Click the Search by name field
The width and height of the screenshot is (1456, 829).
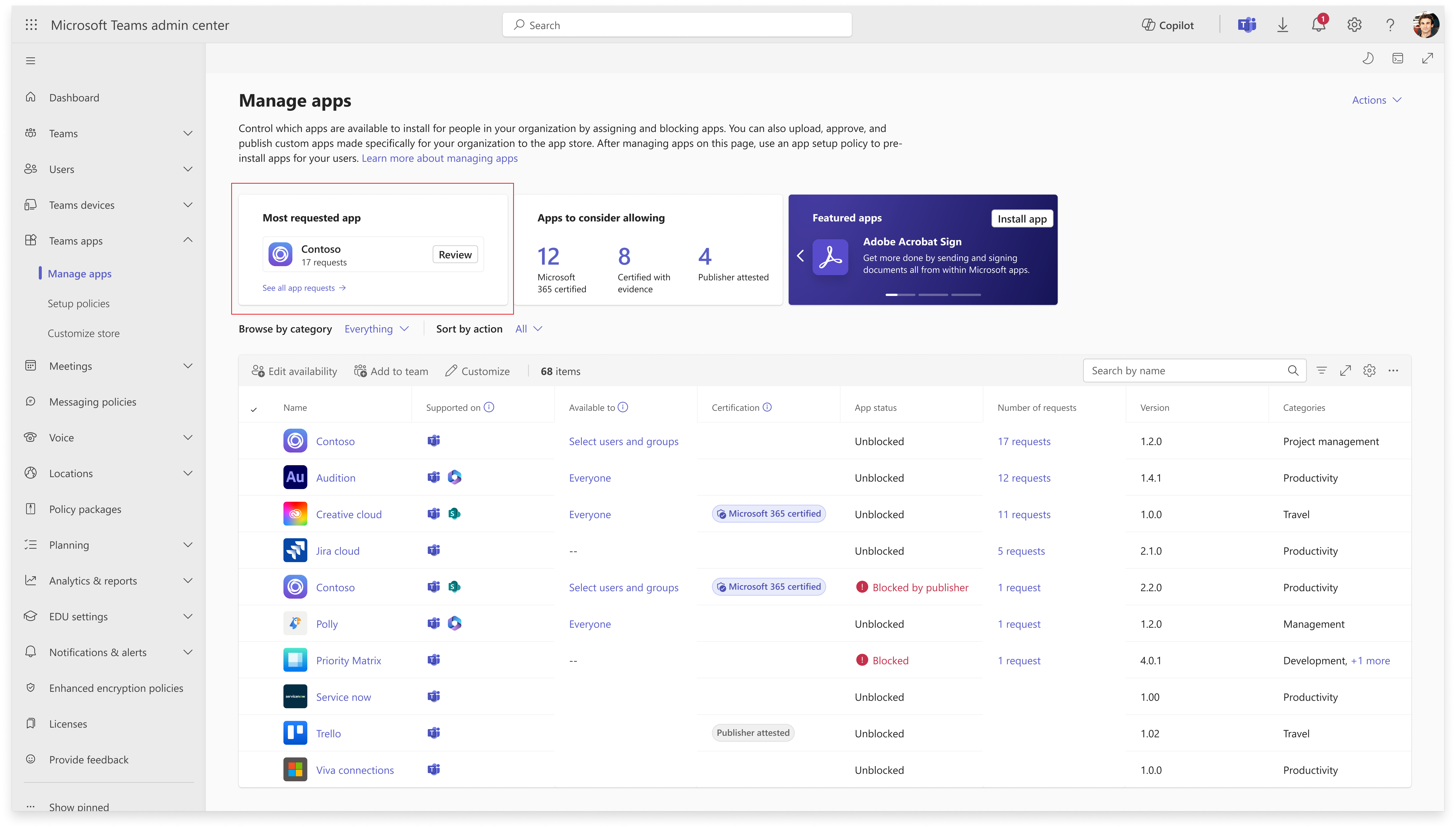click(1194, 371)
